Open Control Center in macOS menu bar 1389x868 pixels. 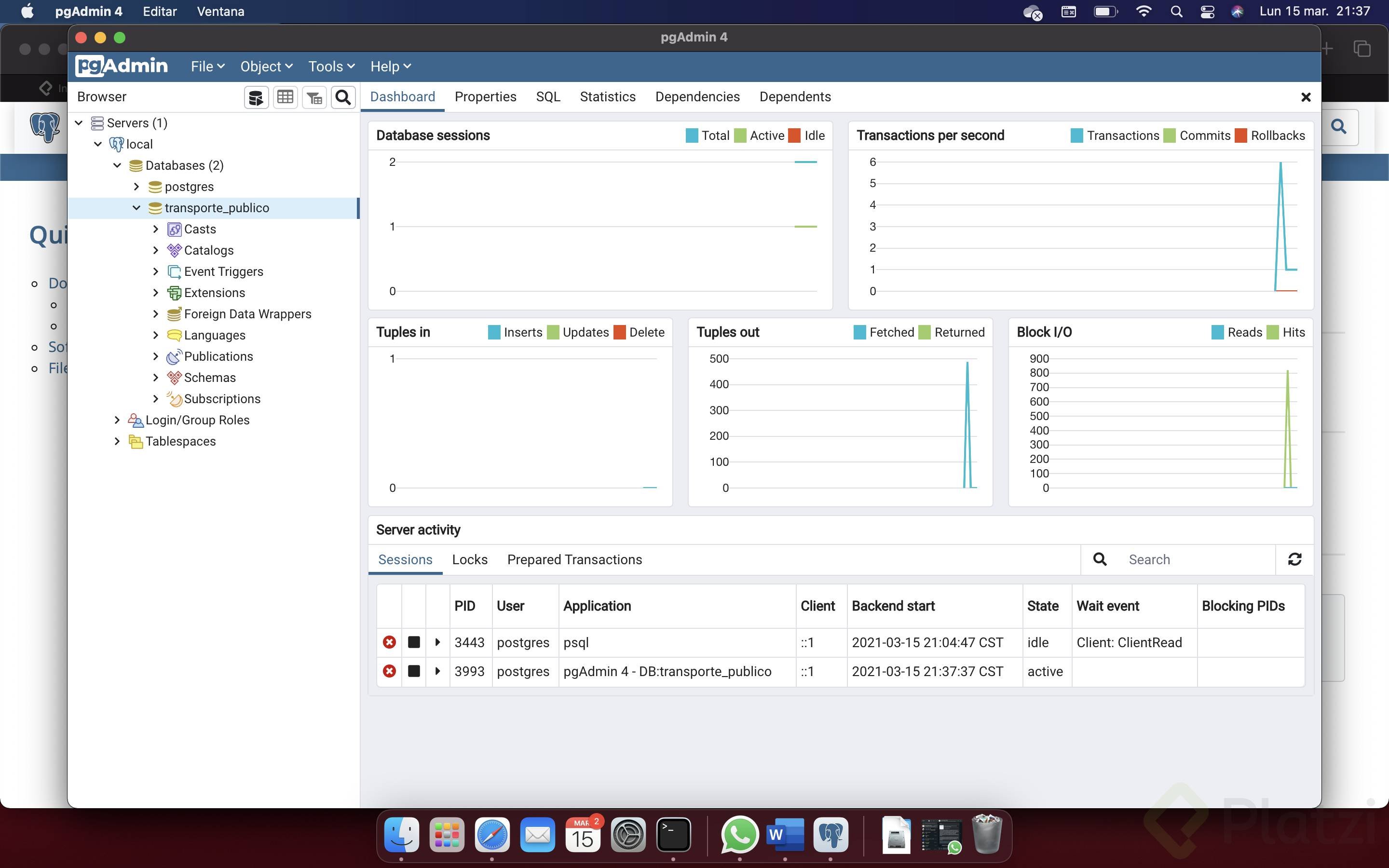(1207, 12)
